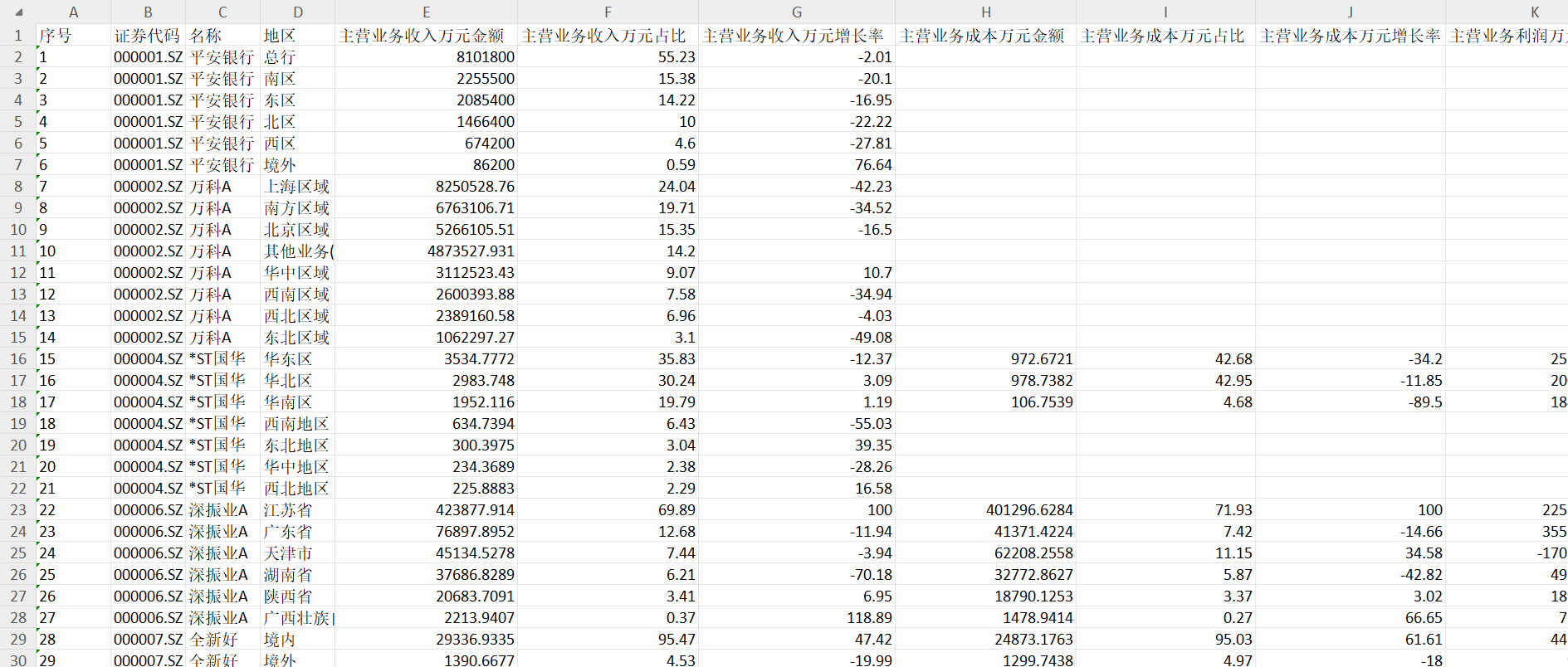Select the 东区 region cell

298,100
